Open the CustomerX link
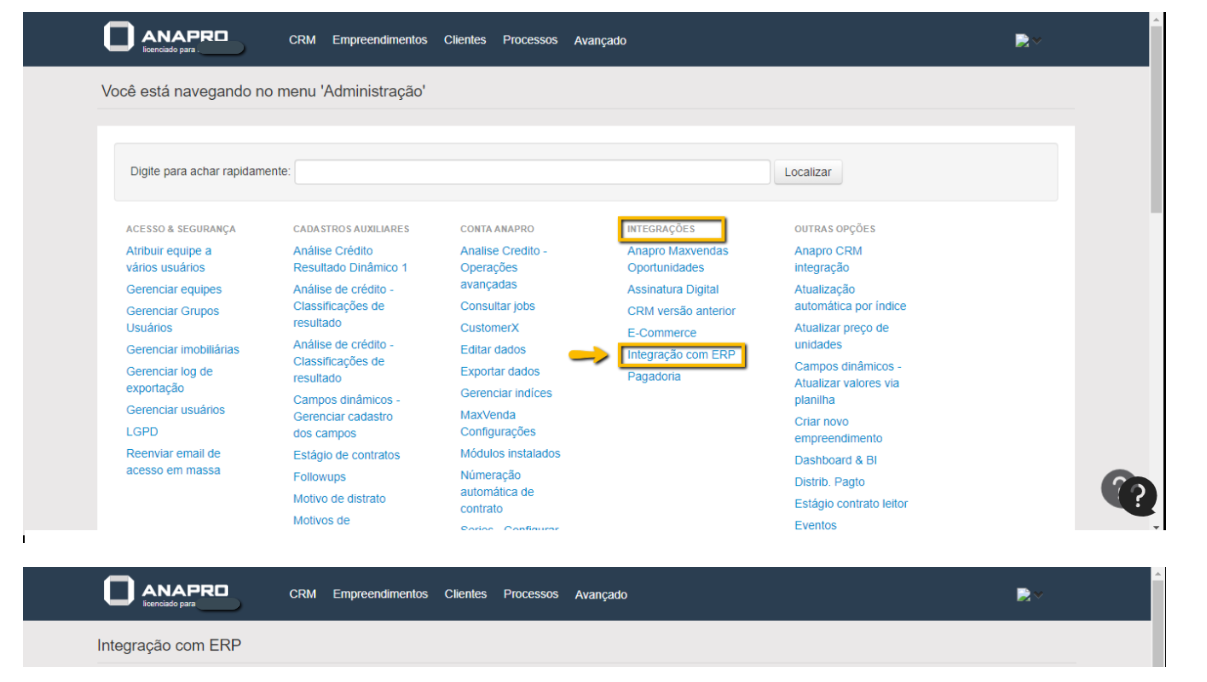This screenshot has height=682, width=1207. [490, 328]
